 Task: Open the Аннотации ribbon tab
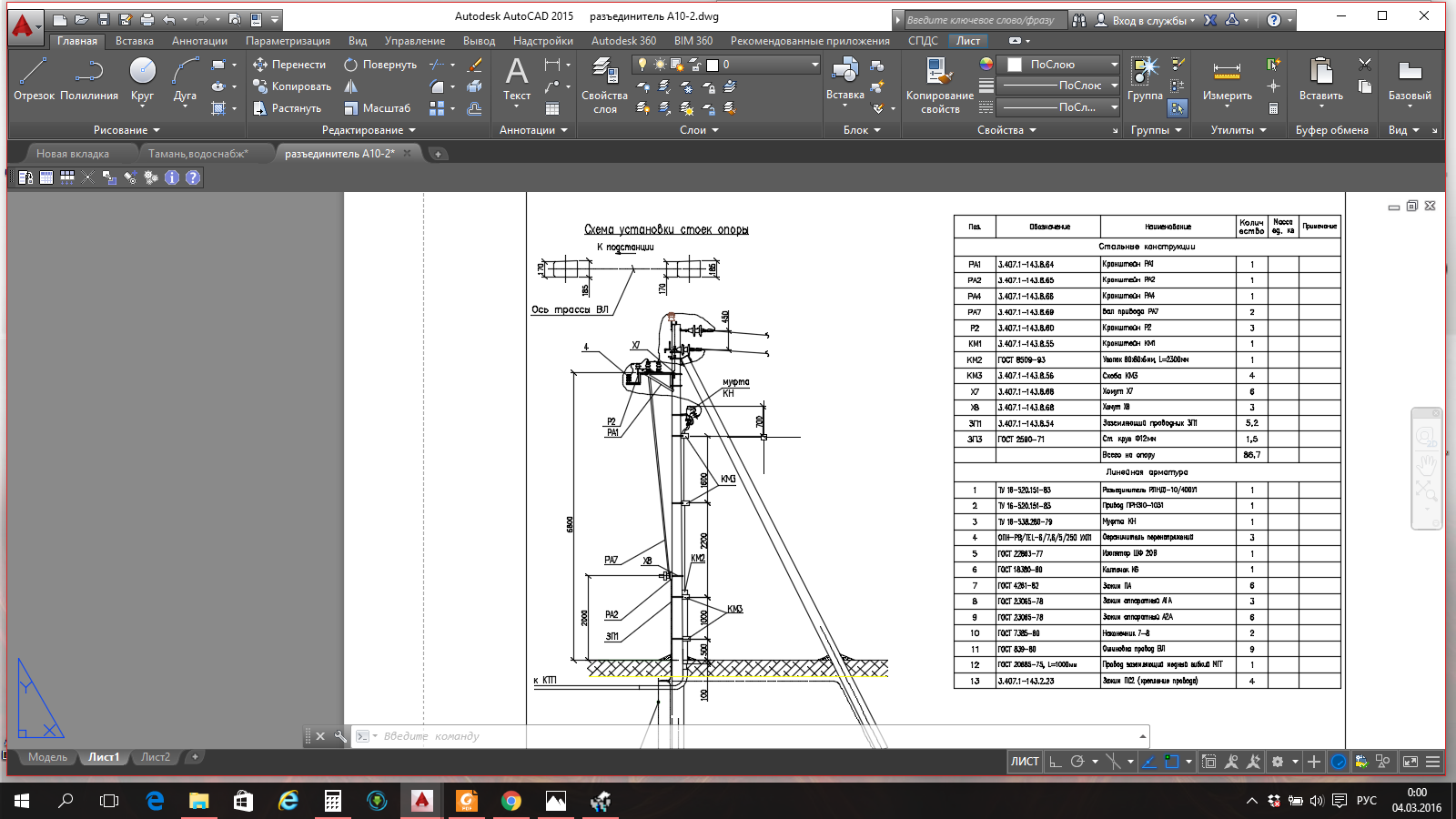click(x=199, y=41)
